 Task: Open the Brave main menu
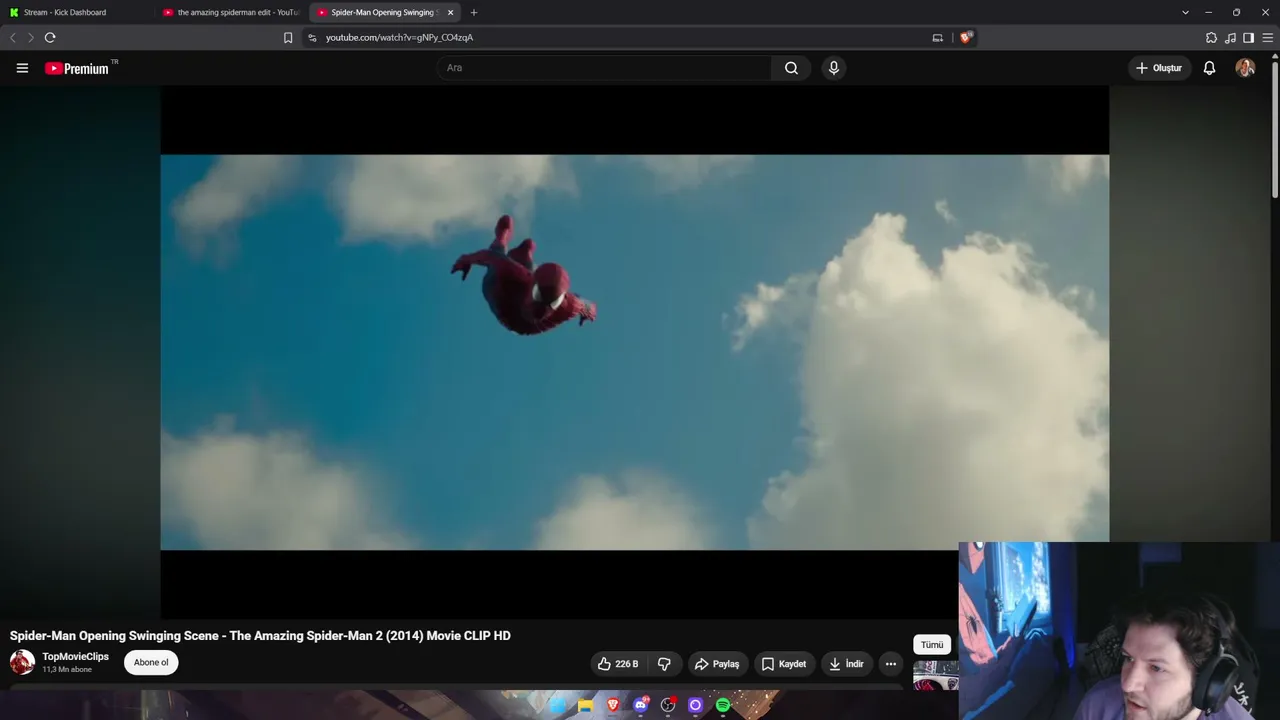pos(1268,38)
